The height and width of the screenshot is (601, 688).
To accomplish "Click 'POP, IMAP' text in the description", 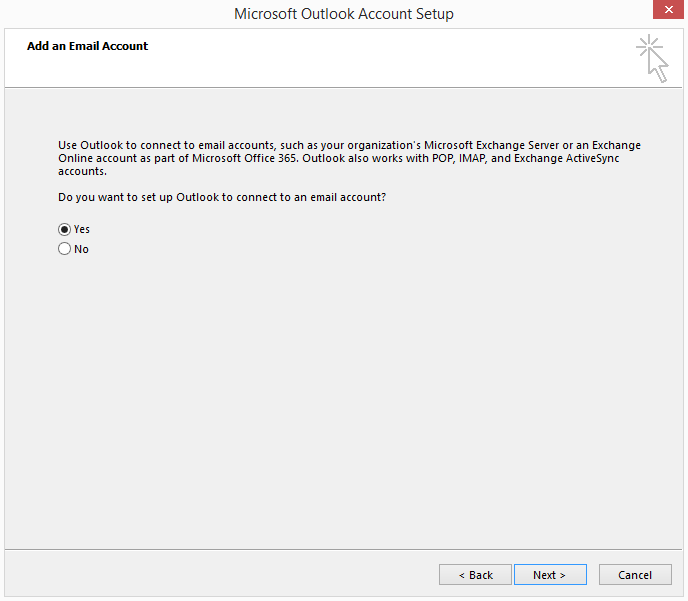I will tap(436, 159).
